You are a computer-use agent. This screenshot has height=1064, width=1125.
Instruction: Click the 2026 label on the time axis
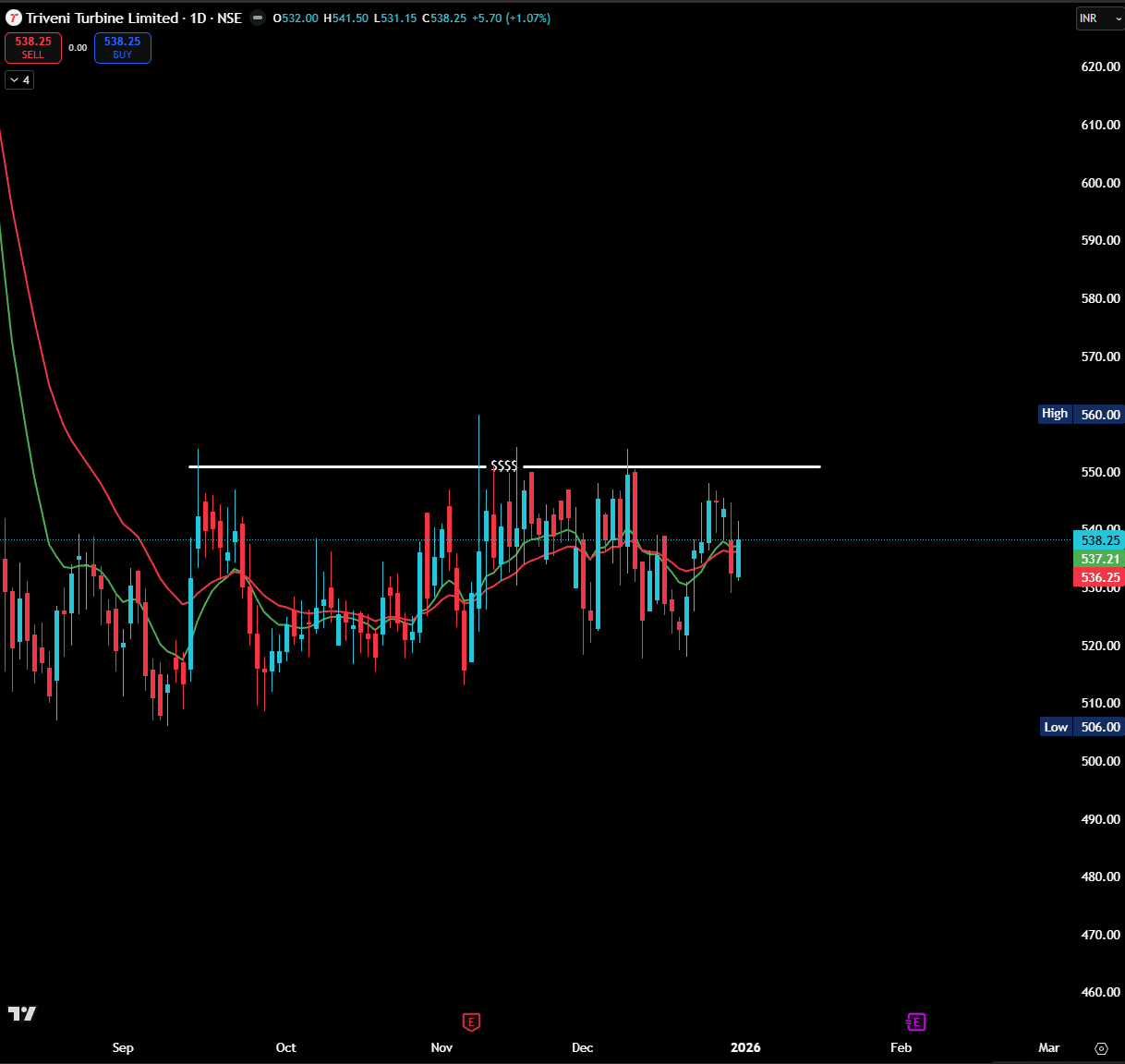[745, 1047]
